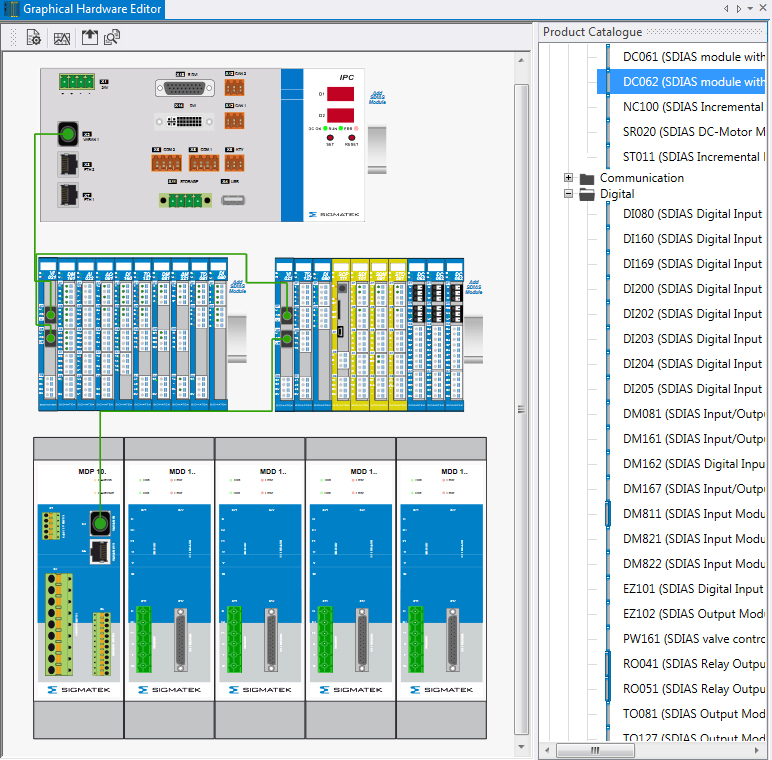Click the picture view toolbar icon
This screenshot has width=772, height=760.
pyautogui.click(x=62, y=38)
